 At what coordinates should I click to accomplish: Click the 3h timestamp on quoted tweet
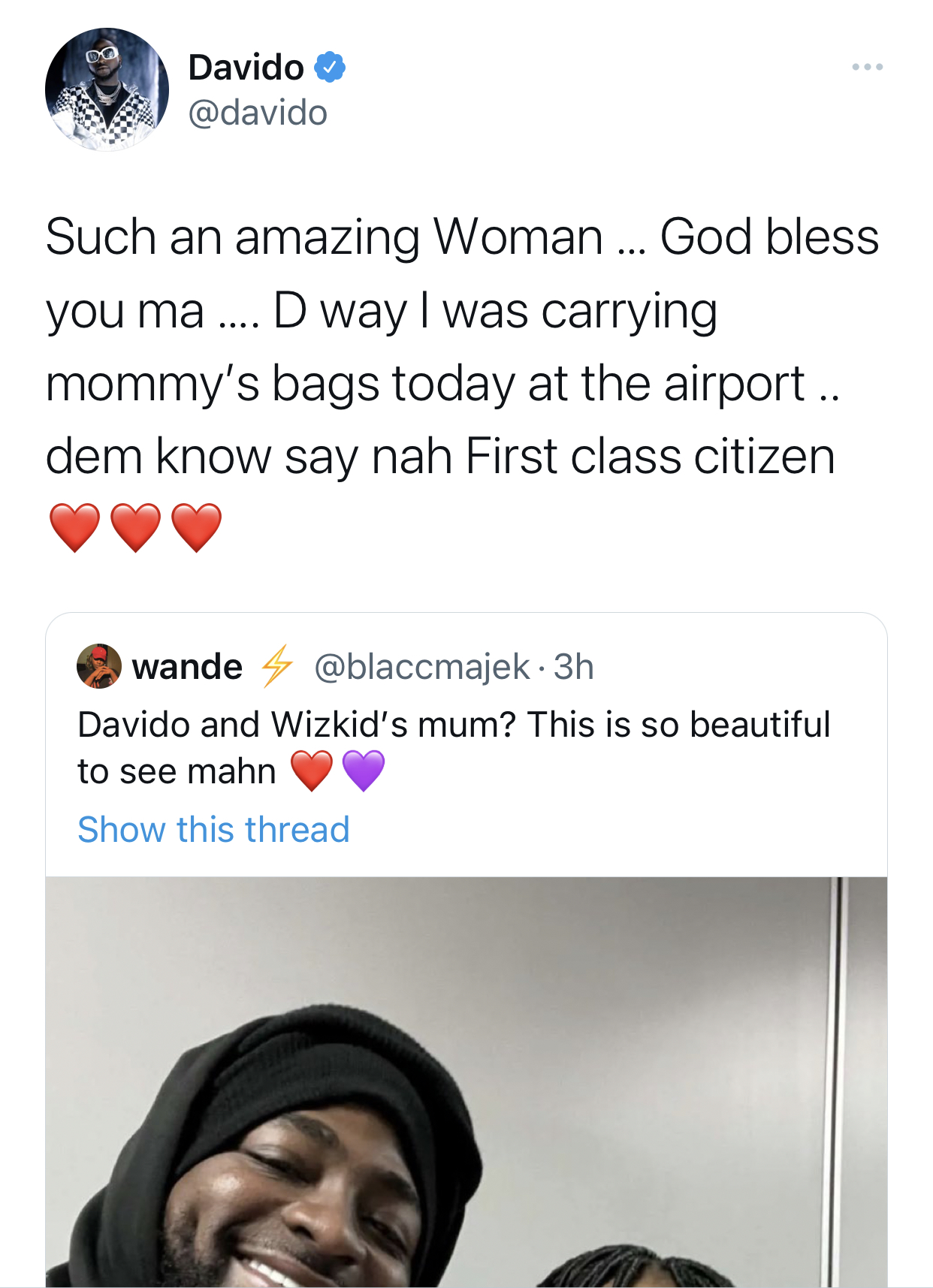pyautogui.click(x=574, y=667)
